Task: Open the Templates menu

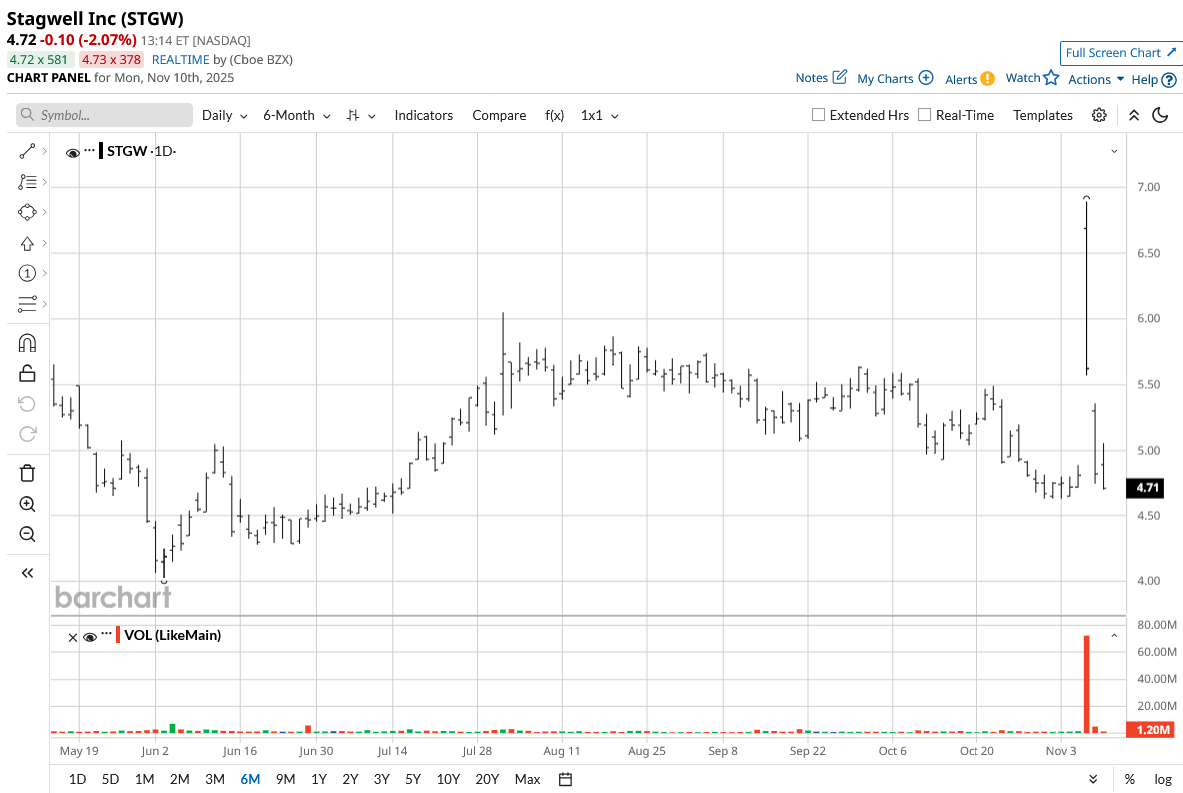Action: [1043, 115]
